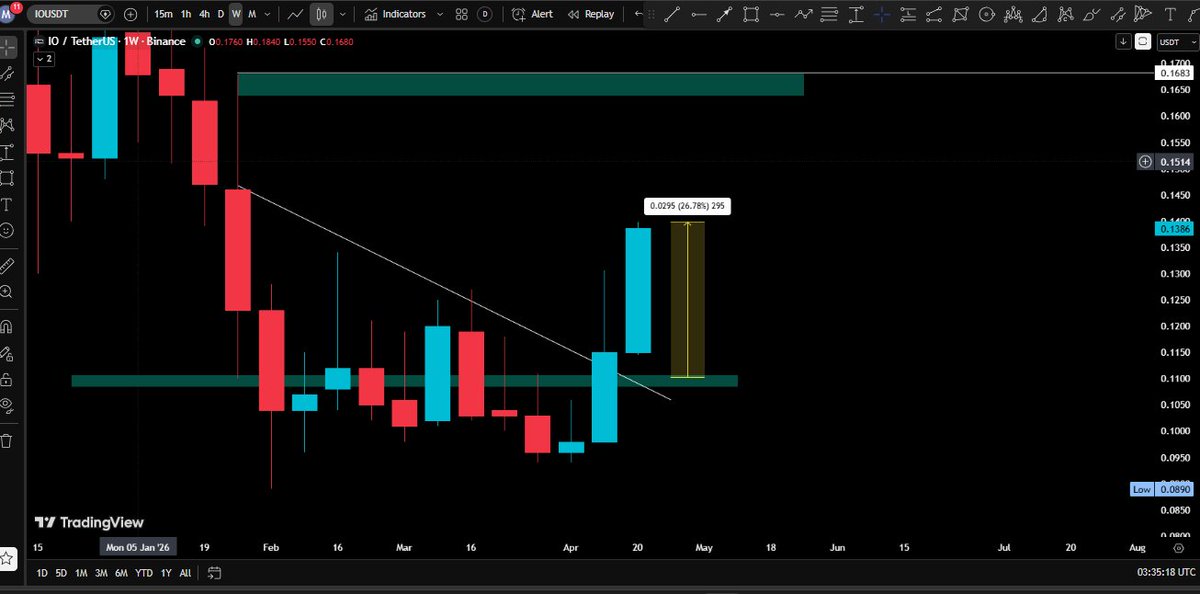Screen dimensions: 1200x594
Task: Toggle stay in drawing mode pencil-lock
Action: (7, 353)
